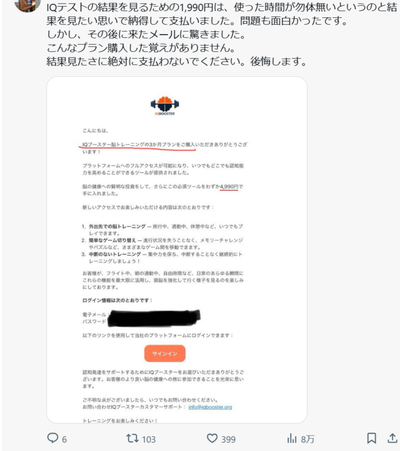Click the orange サインイン button

pos(165,353)
